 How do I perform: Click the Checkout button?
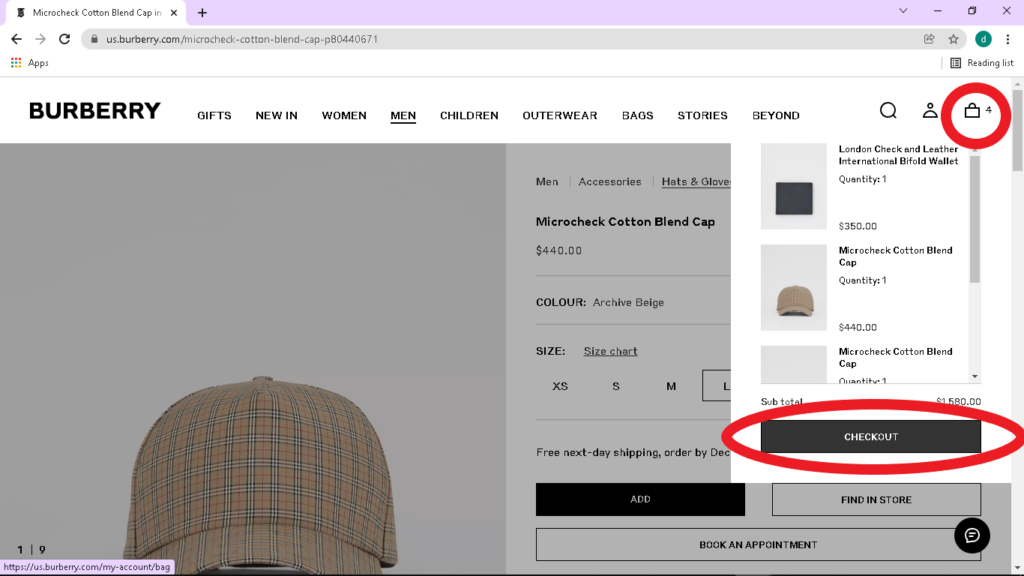coord(871,436)
